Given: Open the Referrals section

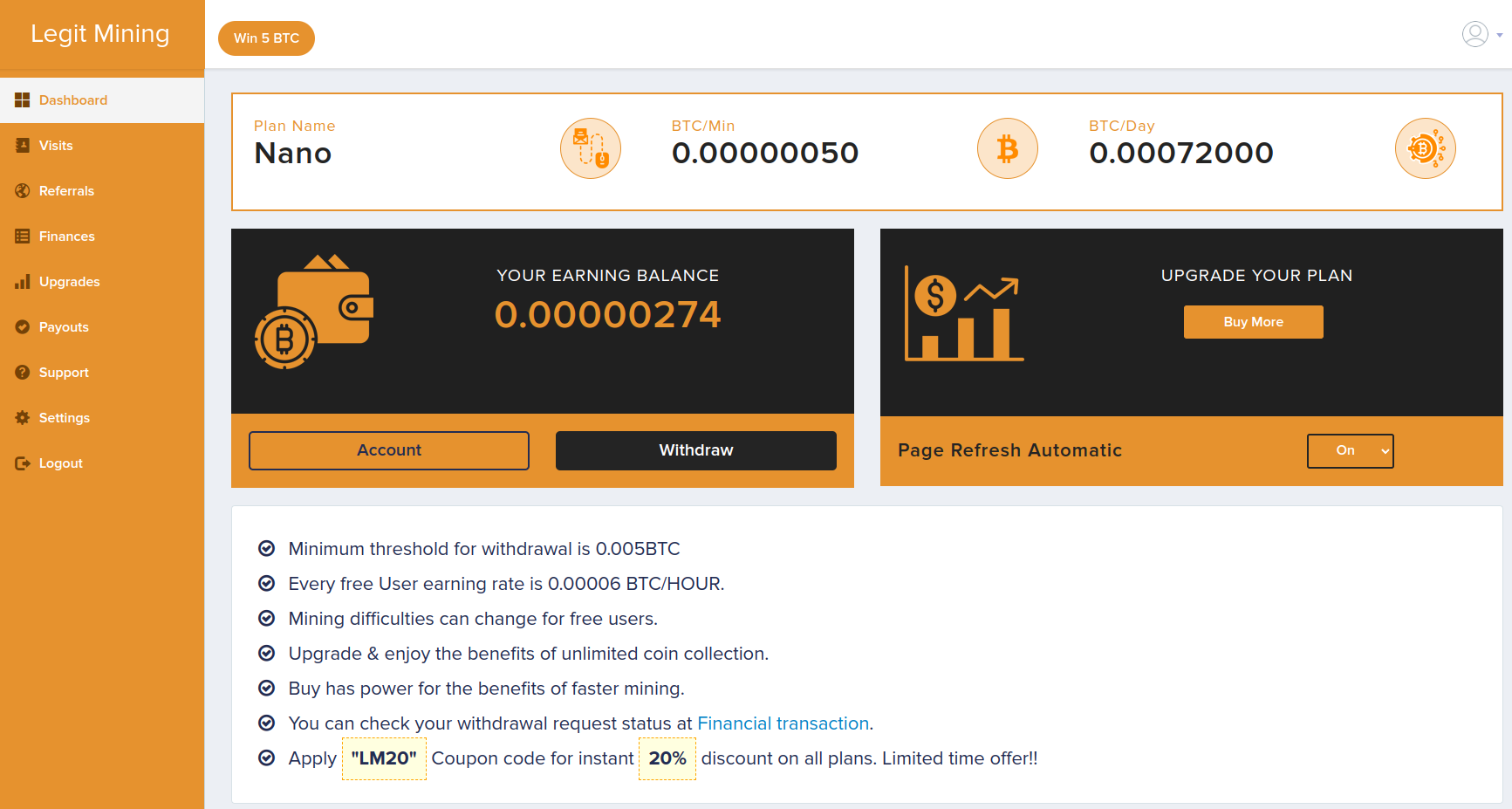Looking at the screenshot, I should (102, 191).
